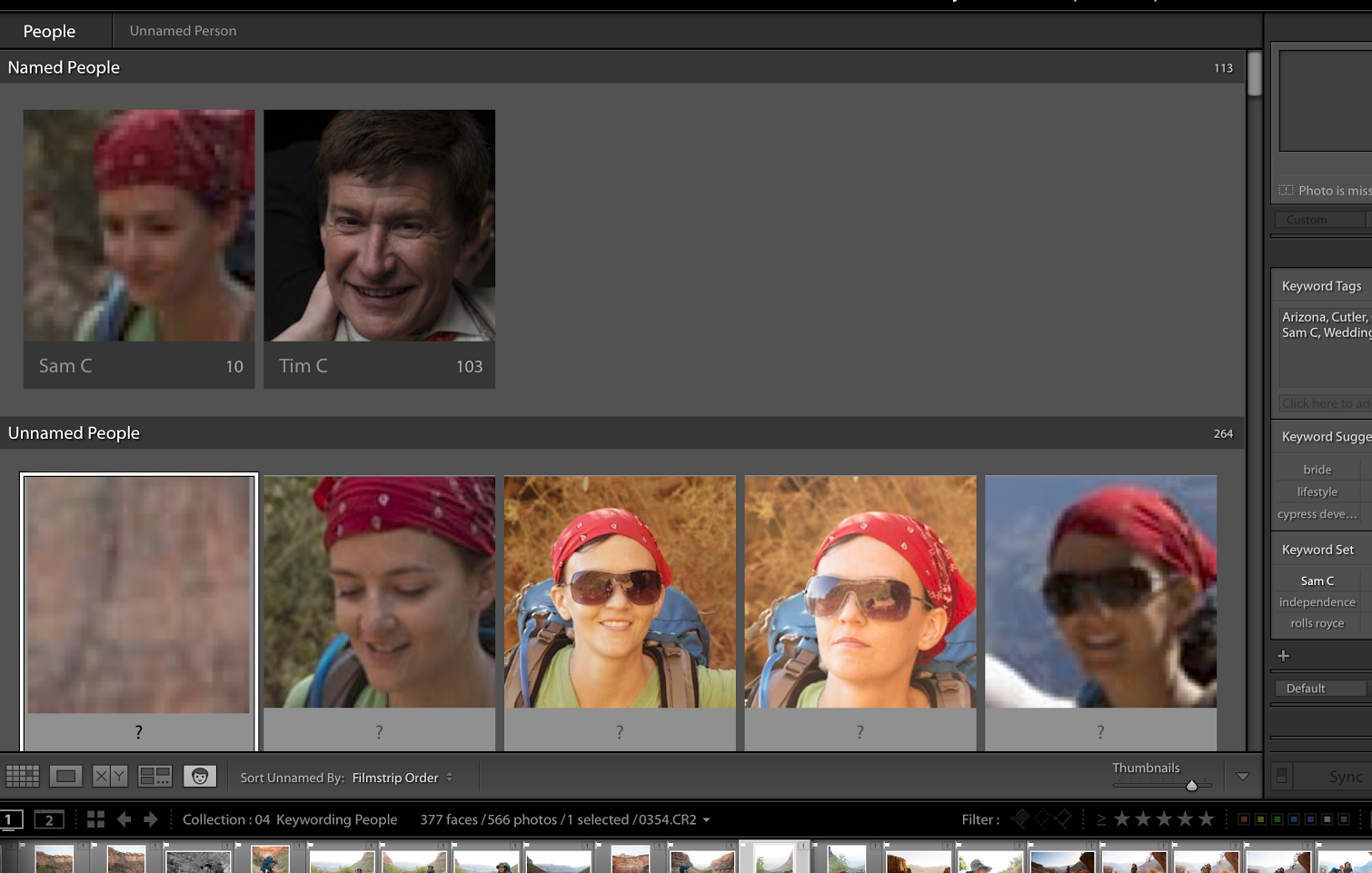Go forward with the right arrow
This screenshot has width=1372, height=873.
pos(151,819)
